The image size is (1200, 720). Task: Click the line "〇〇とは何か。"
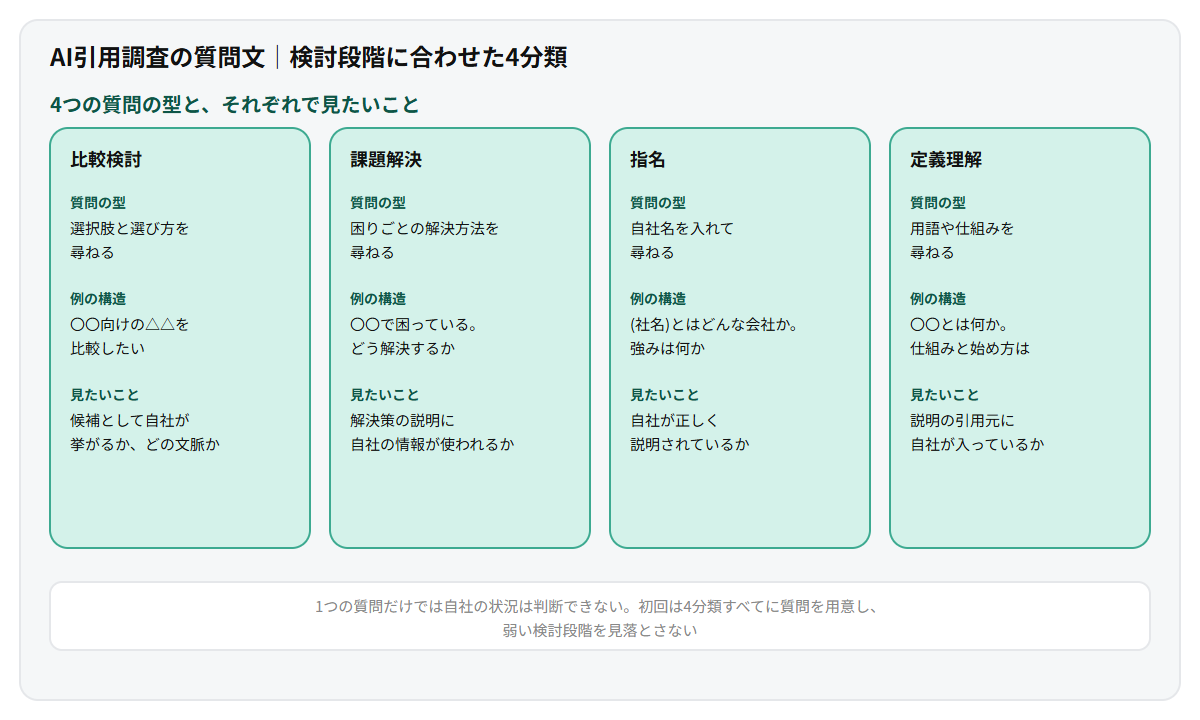click(959, 324)
